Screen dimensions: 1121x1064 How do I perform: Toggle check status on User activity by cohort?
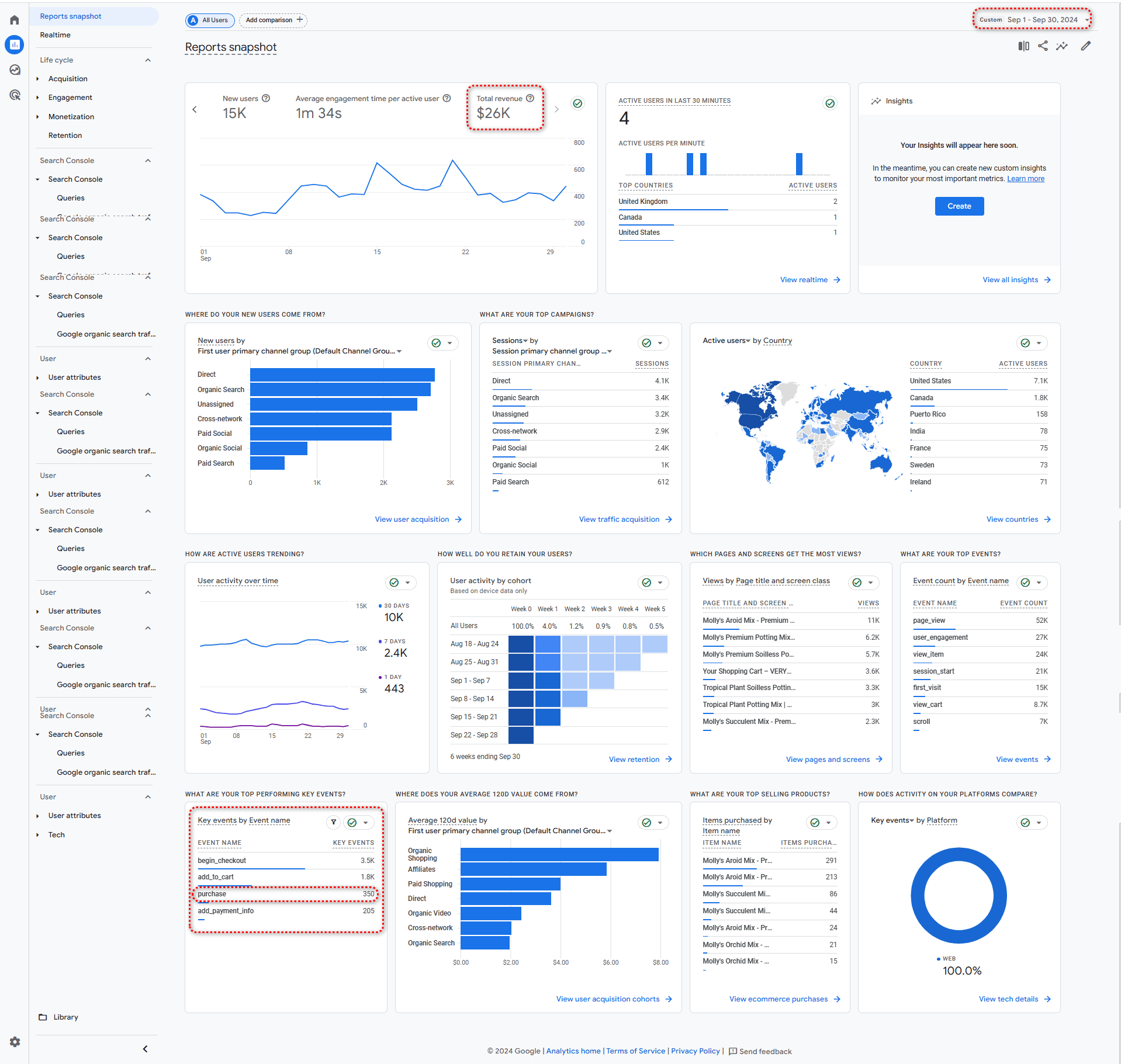[646, 583]
